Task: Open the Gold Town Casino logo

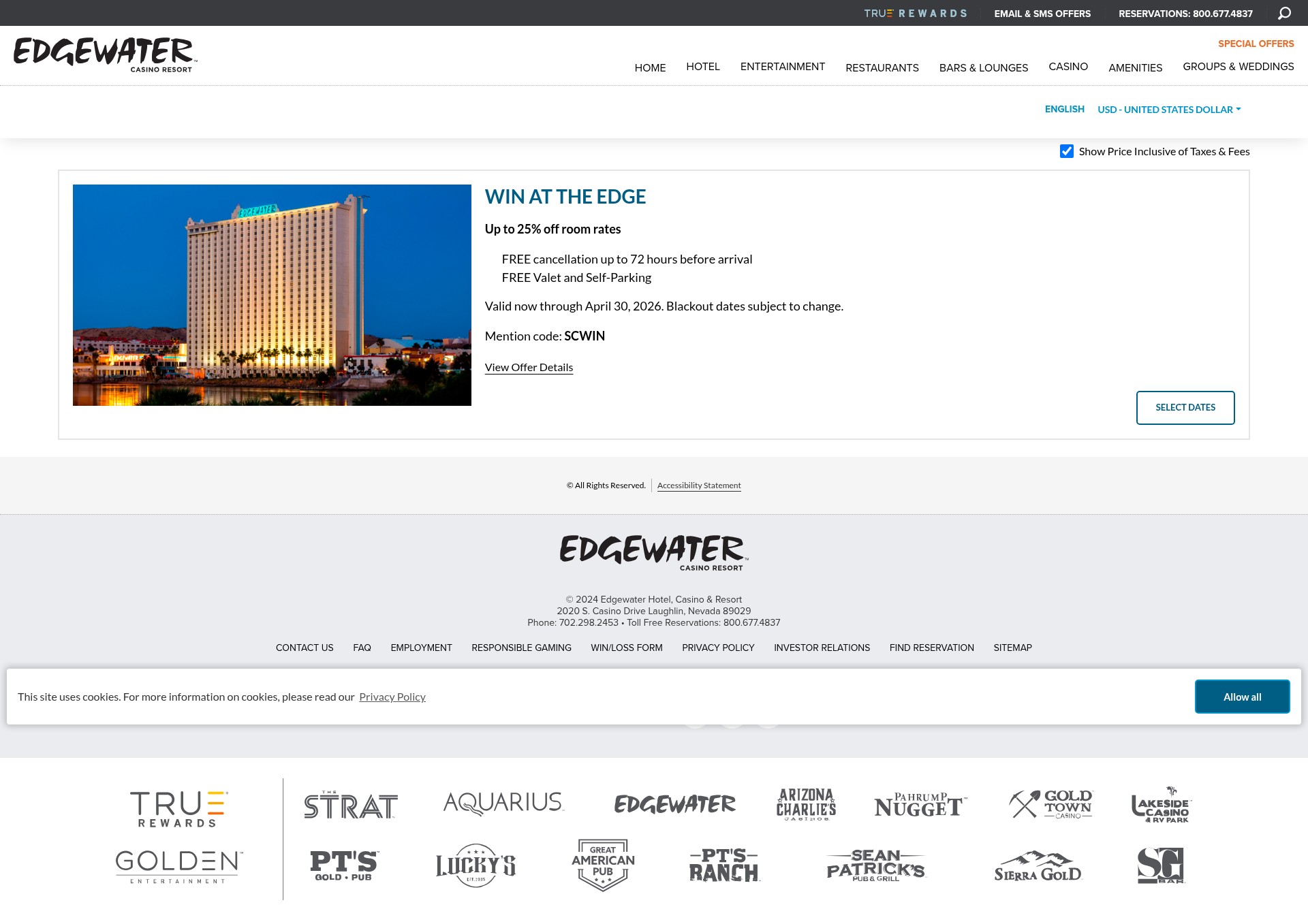Action: [1050, 804]
